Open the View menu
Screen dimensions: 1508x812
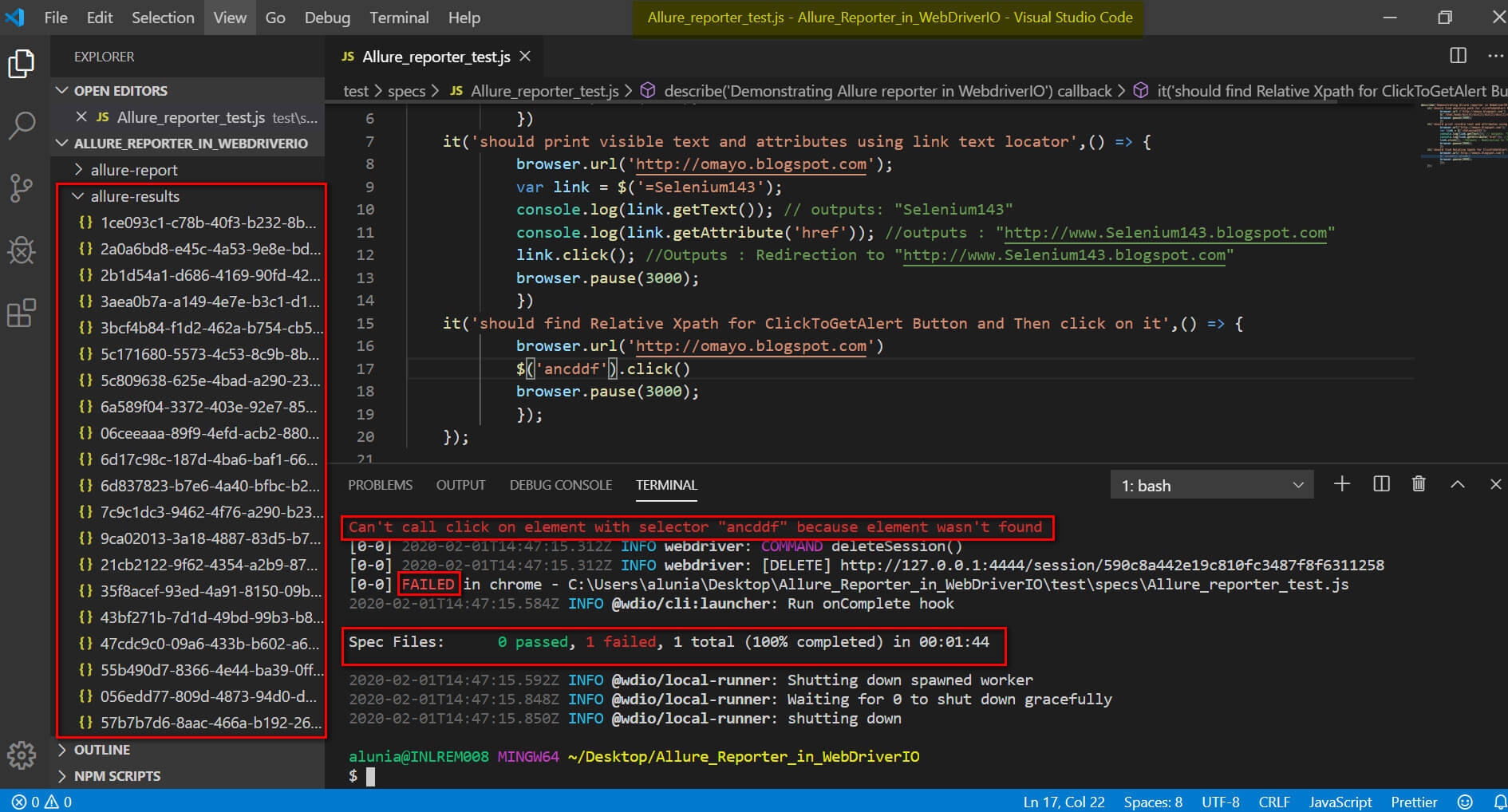[x=230, y=18]
